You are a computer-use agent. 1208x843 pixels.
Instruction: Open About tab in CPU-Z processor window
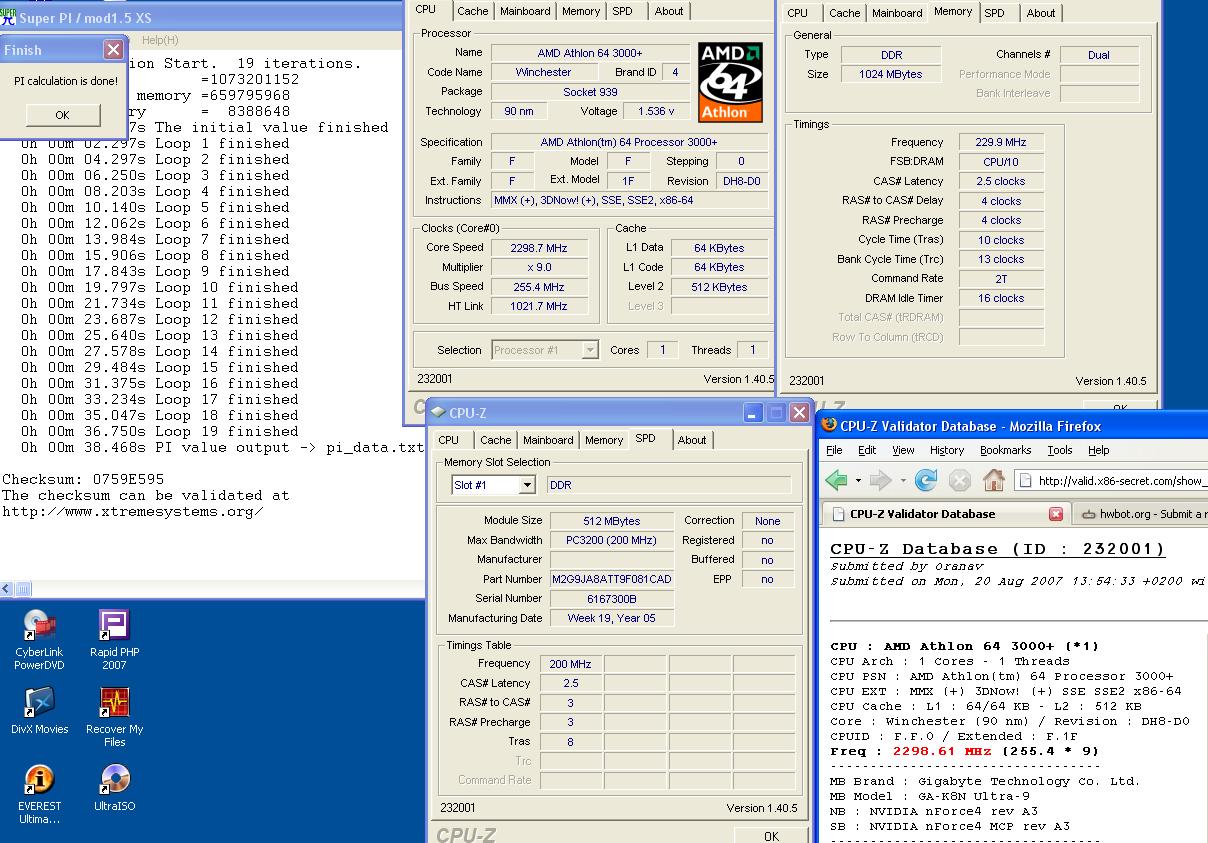point(669,11)
